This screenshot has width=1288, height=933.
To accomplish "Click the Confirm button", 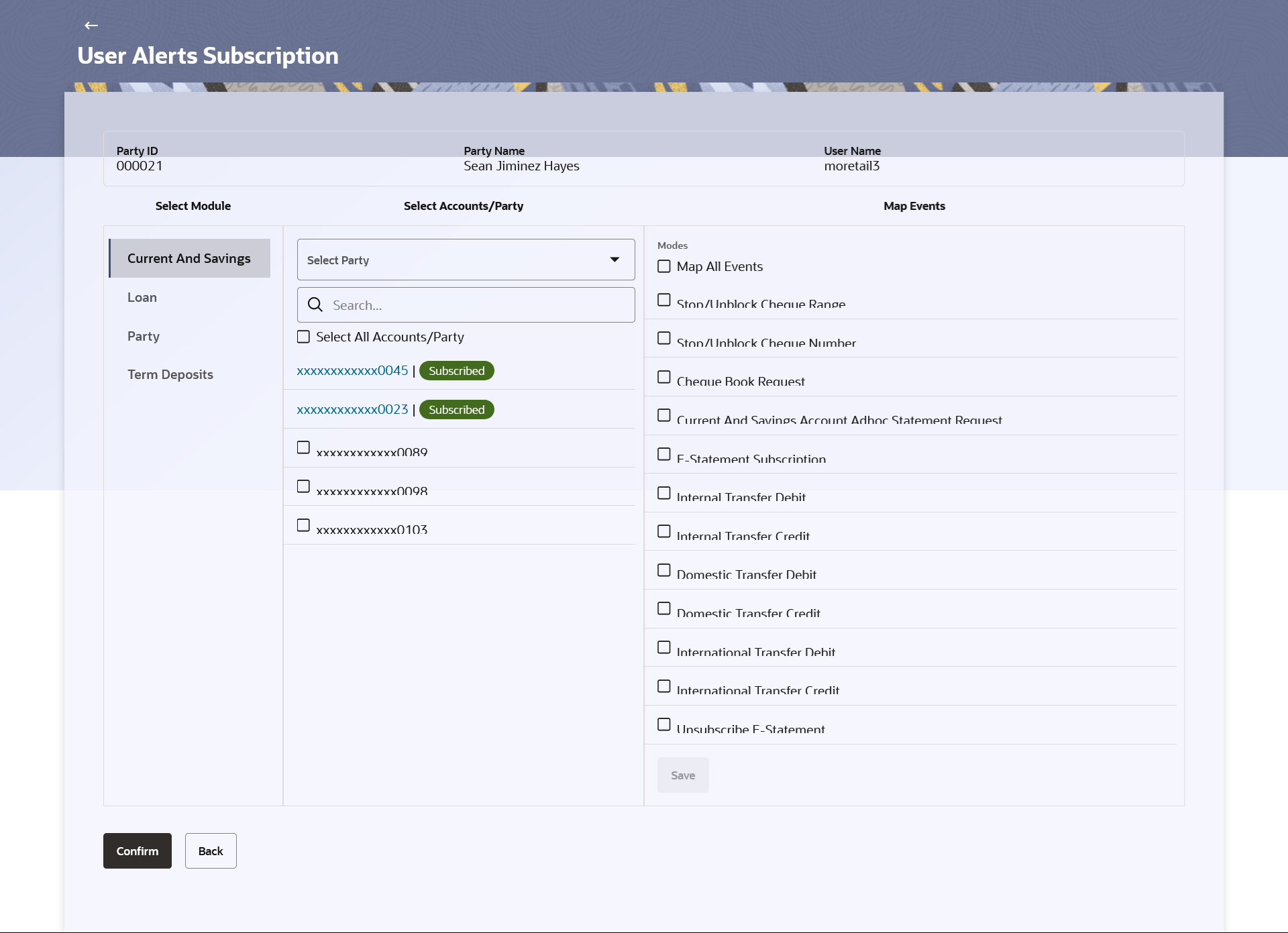I will pyautogui.click(x=138, y=850).
